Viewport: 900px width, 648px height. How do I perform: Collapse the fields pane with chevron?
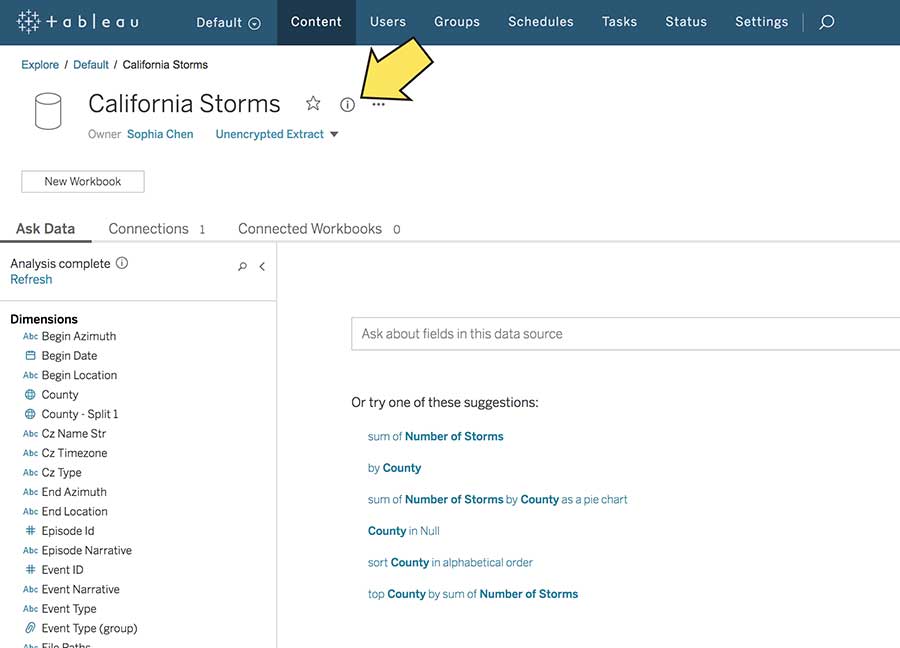click(x=262, y=266)
